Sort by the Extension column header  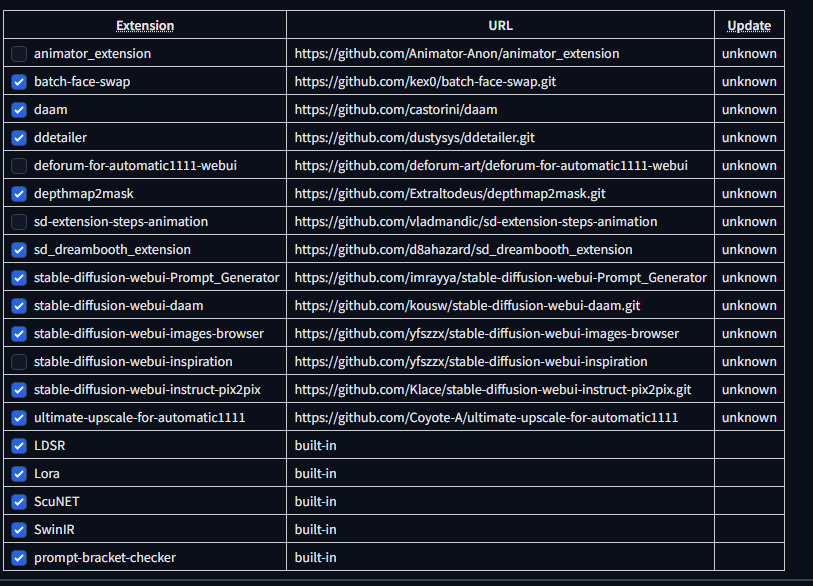click(x=144, y=25)
